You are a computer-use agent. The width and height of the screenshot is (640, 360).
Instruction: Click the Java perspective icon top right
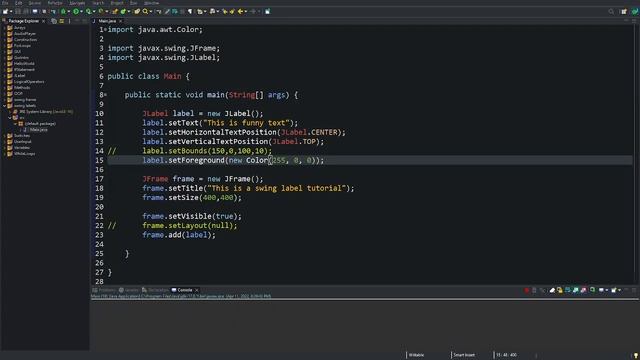pyautogui.click(x=635, y=11)
